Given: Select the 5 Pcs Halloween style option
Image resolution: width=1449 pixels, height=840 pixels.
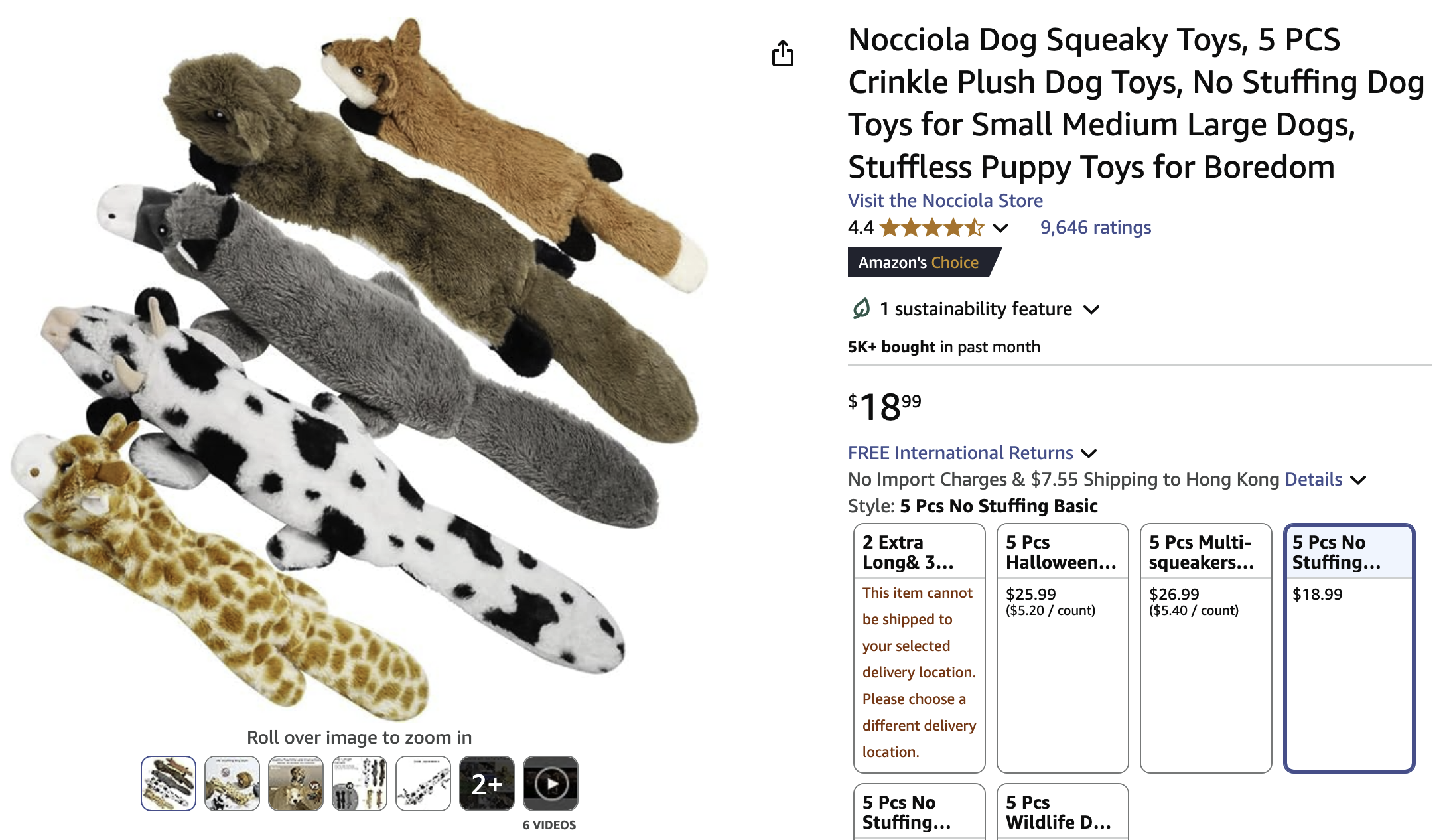Looking at the screenshot, I should tap(1062, 647).
